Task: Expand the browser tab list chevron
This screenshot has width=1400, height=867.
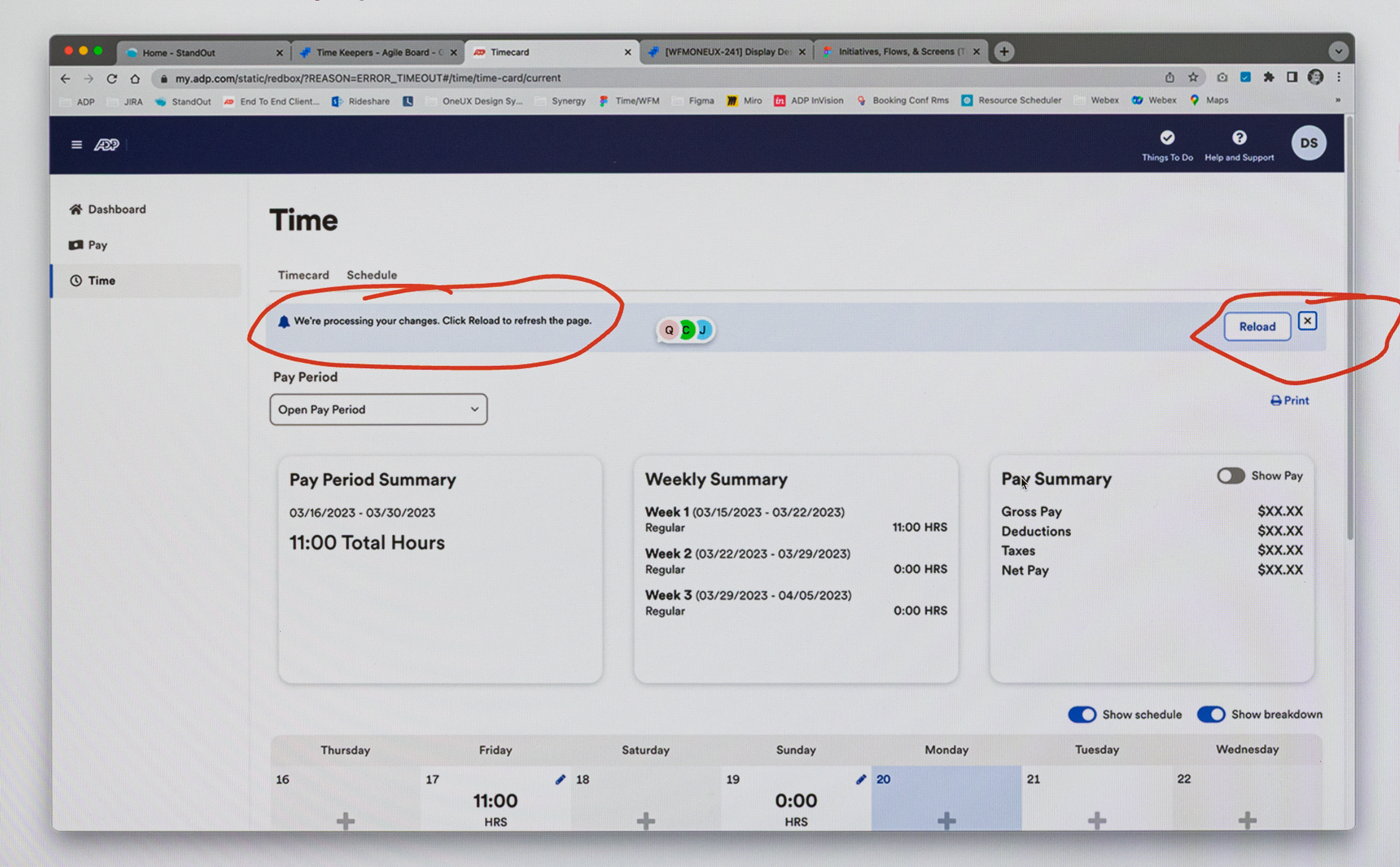Action: coord(1338,52)
